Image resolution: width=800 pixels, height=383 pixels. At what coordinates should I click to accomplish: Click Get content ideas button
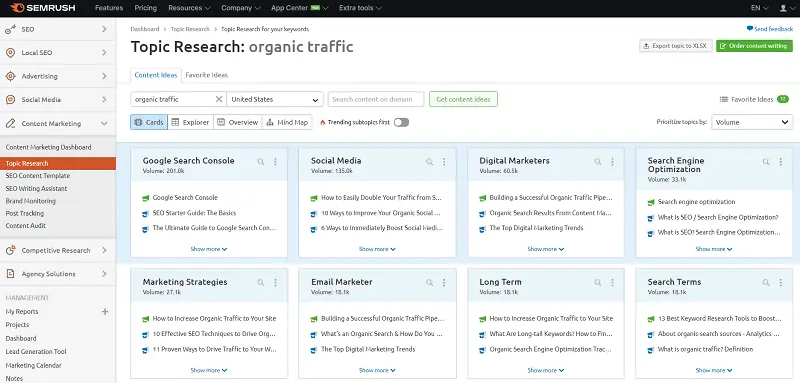pos(463,99)
